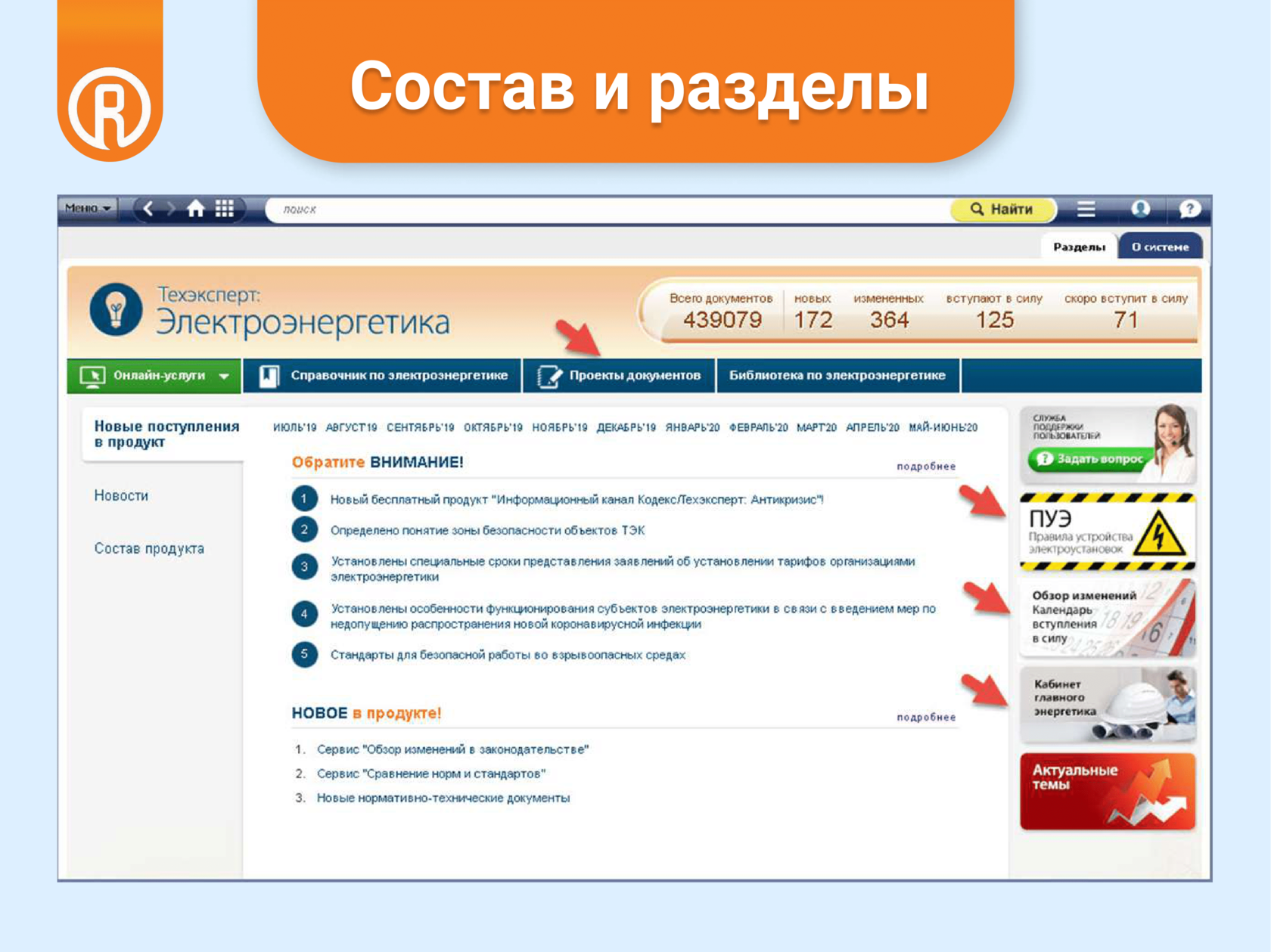Open news about сроки представления заявлений тарифов
Image resolution: width=1271 pixels, height=952 pixels.
coord(623,569)
